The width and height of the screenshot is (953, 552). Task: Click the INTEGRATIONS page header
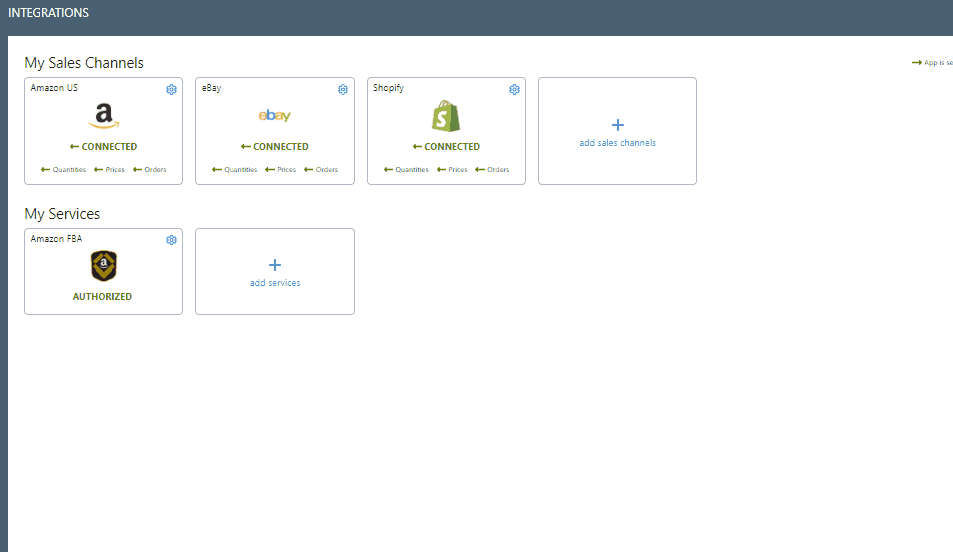point(48,13)
